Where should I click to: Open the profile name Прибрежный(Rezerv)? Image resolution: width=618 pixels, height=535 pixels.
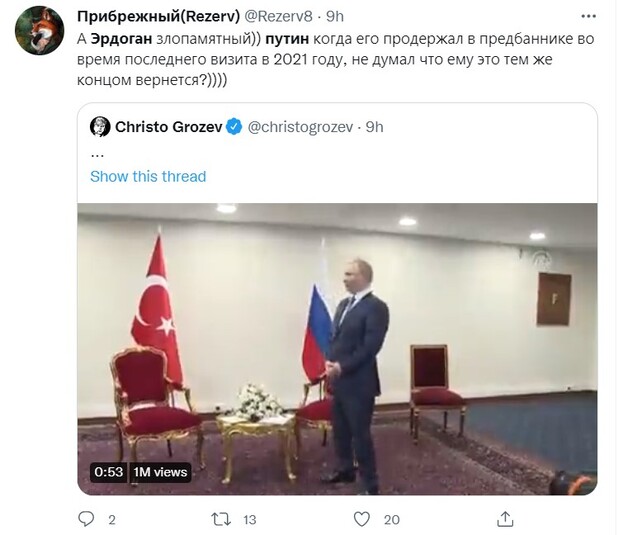pos(157,14)
